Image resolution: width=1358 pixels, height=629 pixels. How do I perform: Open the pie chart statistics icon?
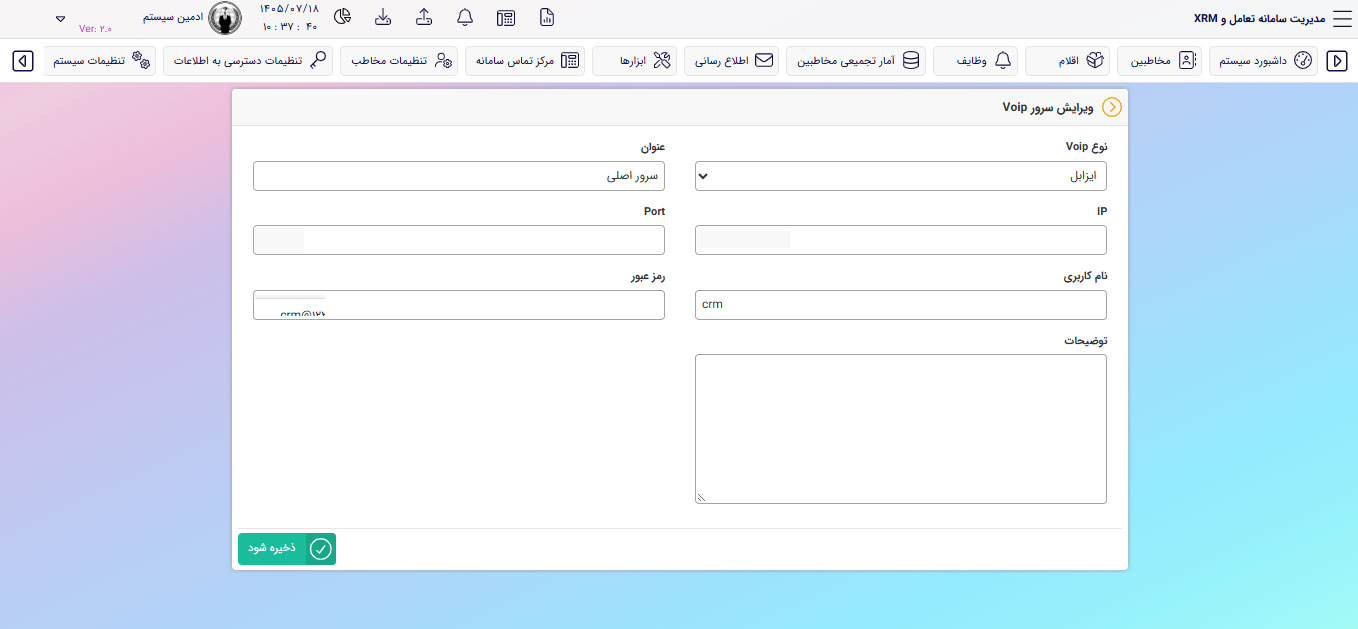[342, 17]
